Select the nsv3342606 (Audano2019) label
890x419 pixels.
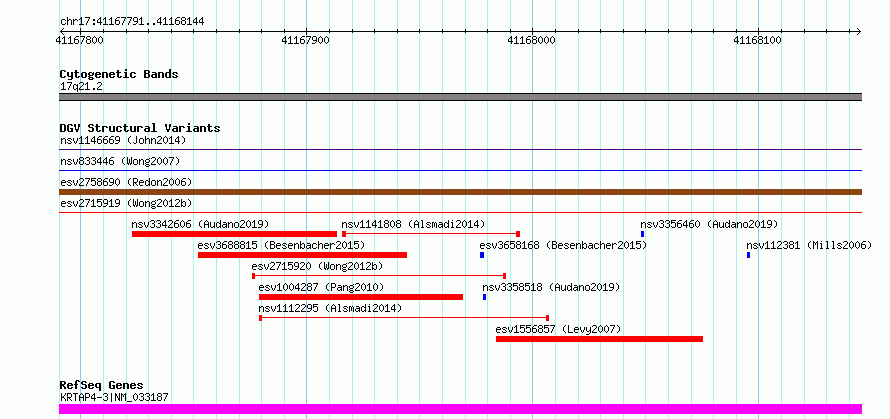tap(200, 224)
